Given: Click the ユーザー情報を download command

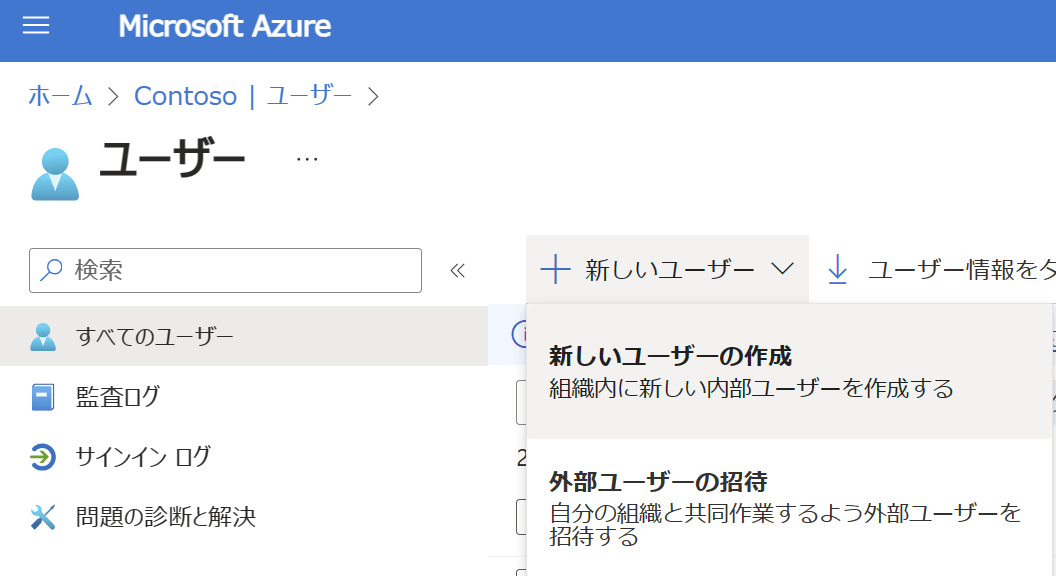Looking at the screenshot, I should [x=942, y=269].
